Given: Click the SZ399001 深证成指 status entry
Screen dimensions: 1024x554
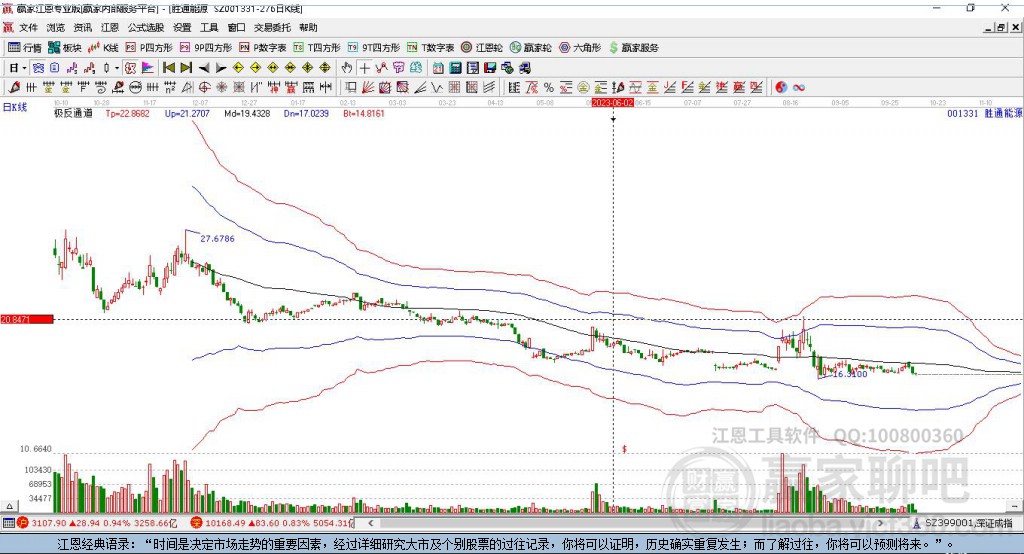Looking at the screenshot, I should [964, 523].
